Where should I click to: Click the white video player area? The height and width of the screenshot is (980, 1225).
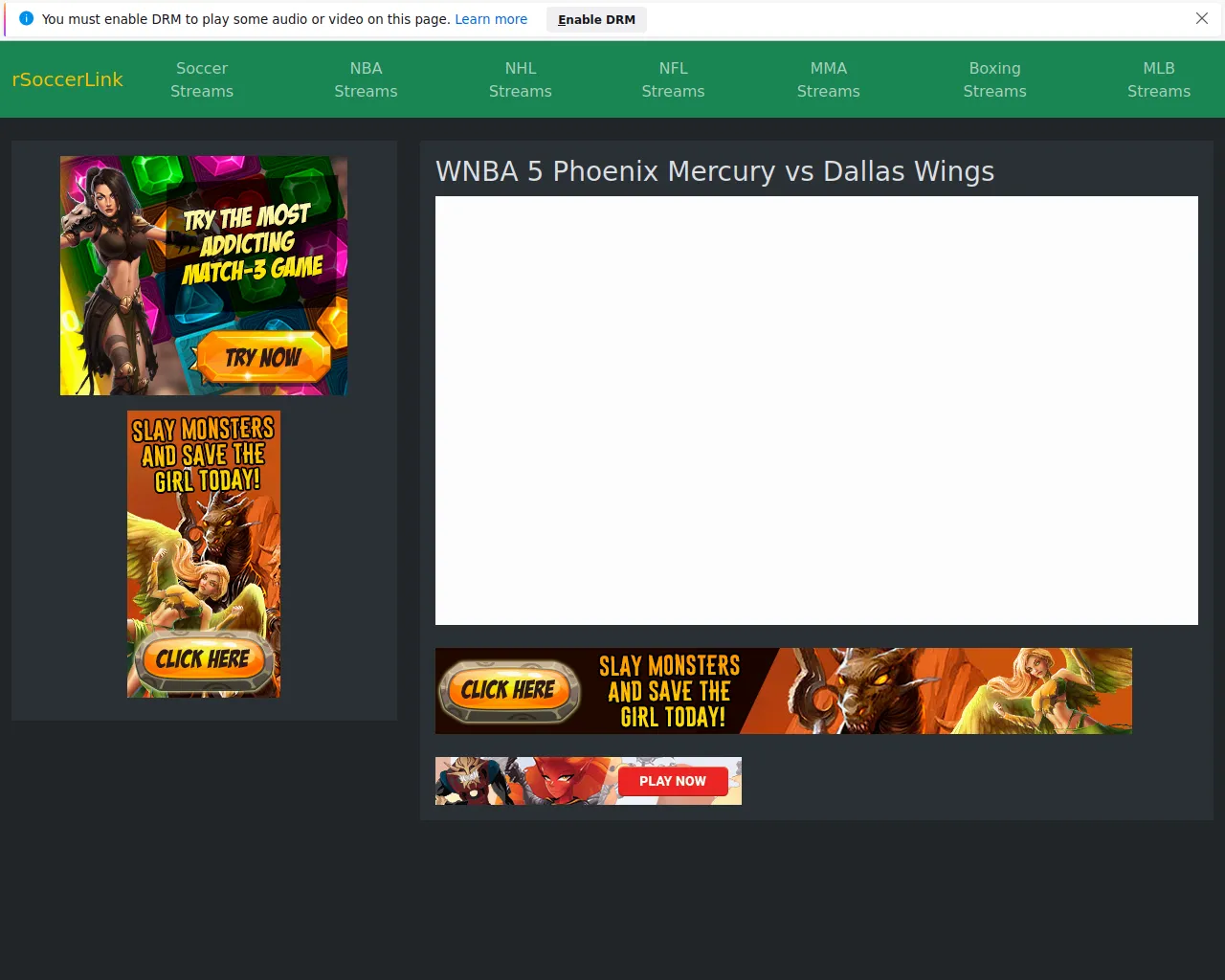(x=816, y=411)
